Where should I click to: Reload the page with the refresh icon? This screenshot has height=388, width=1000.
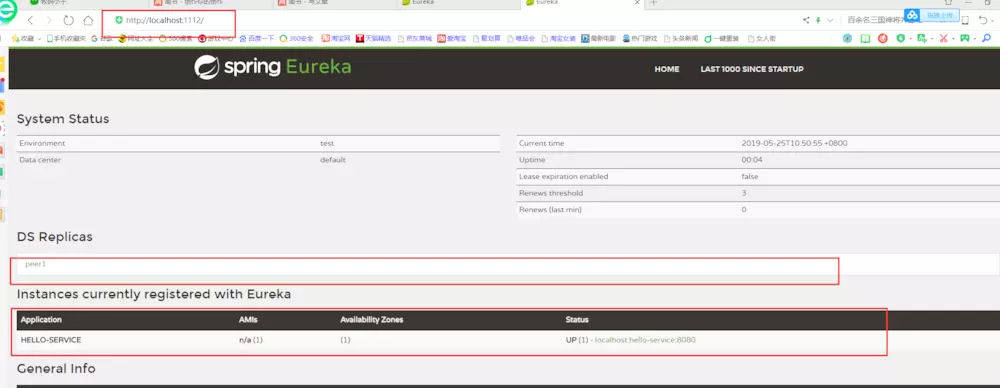point(68,20)
